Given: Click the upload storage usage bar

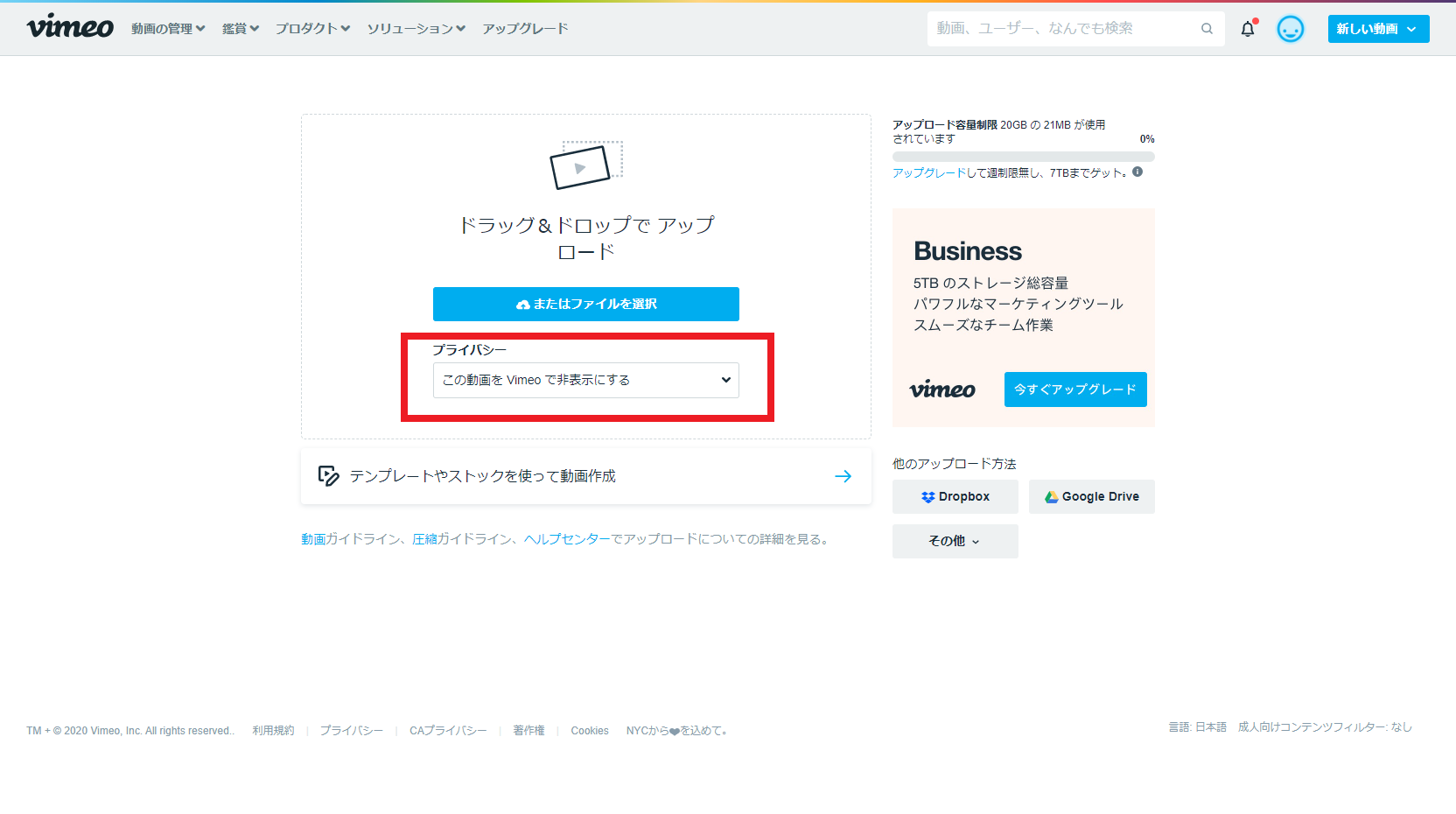Looking at the screenshot, I should click(x=1024, y=157).
